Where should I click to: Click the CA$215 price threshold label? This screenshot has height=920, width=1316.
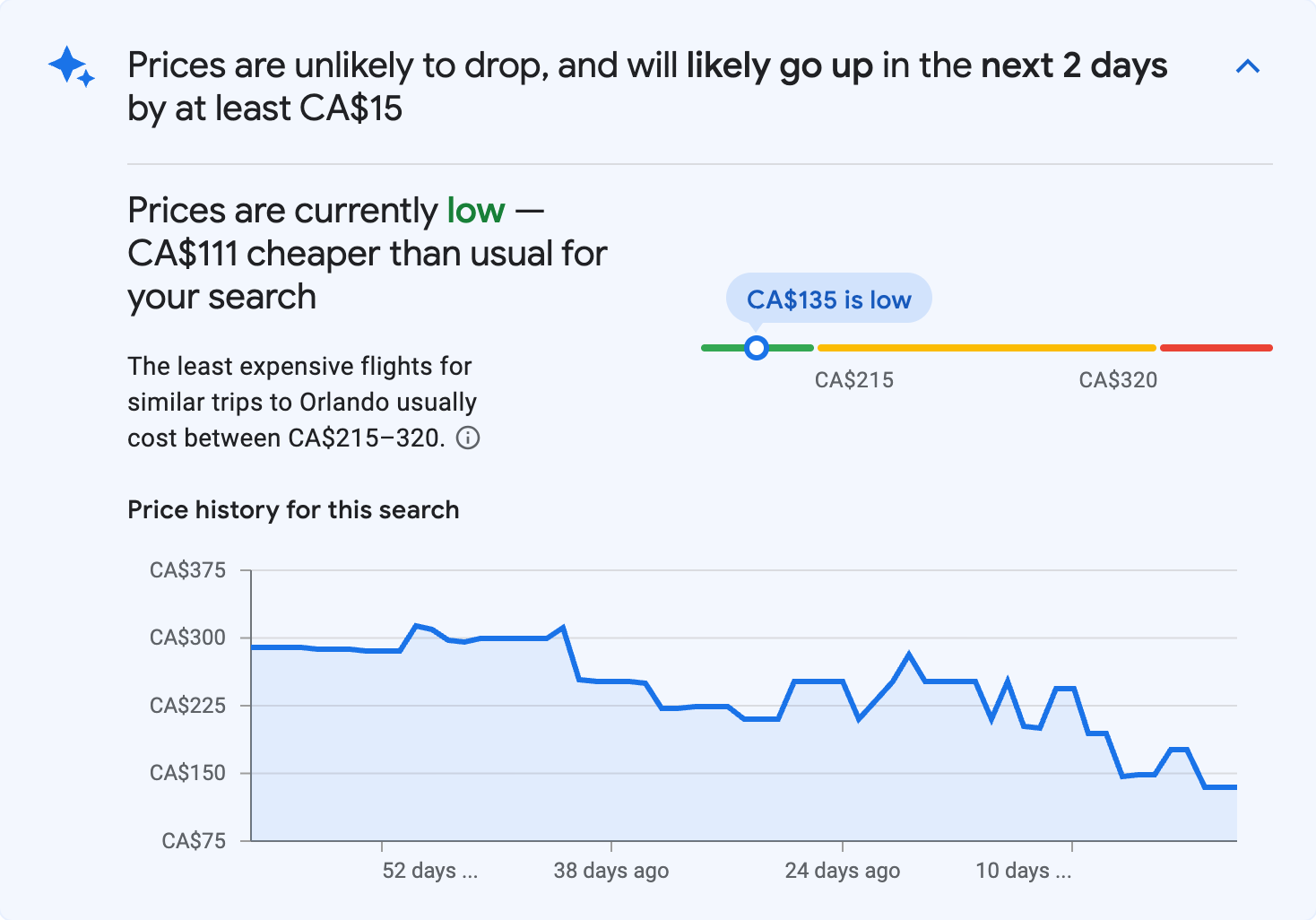(853, 380)
